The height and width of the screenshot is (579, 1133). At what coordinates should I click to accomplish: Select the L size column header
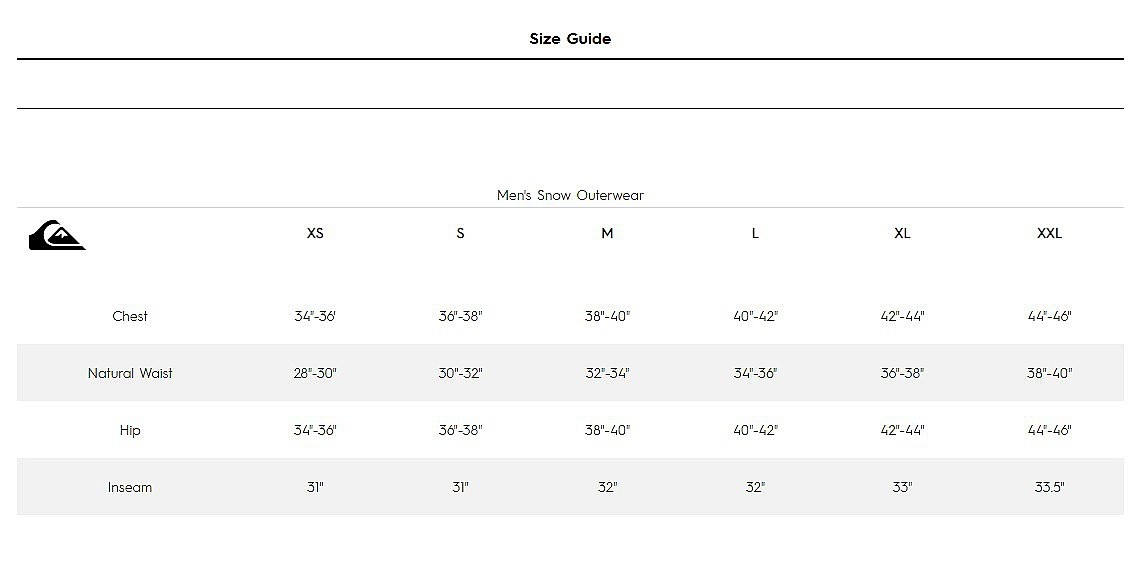tap(755, 233)
